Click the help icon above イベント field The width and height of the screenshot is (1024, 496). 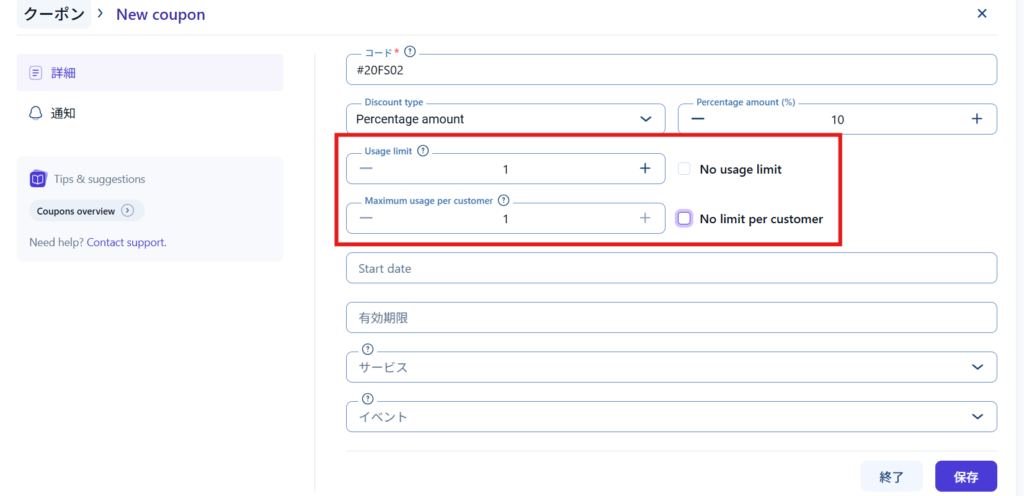[x=368, y=399]
